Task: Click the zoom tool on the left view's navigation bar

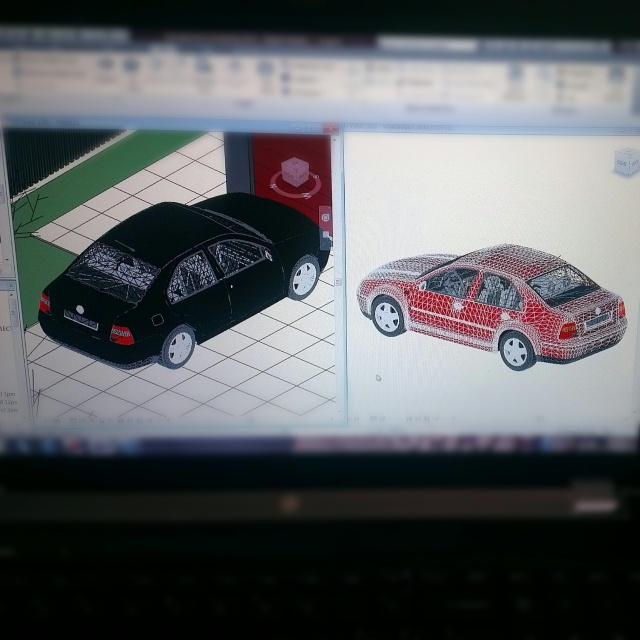Action: pos(326,236)
